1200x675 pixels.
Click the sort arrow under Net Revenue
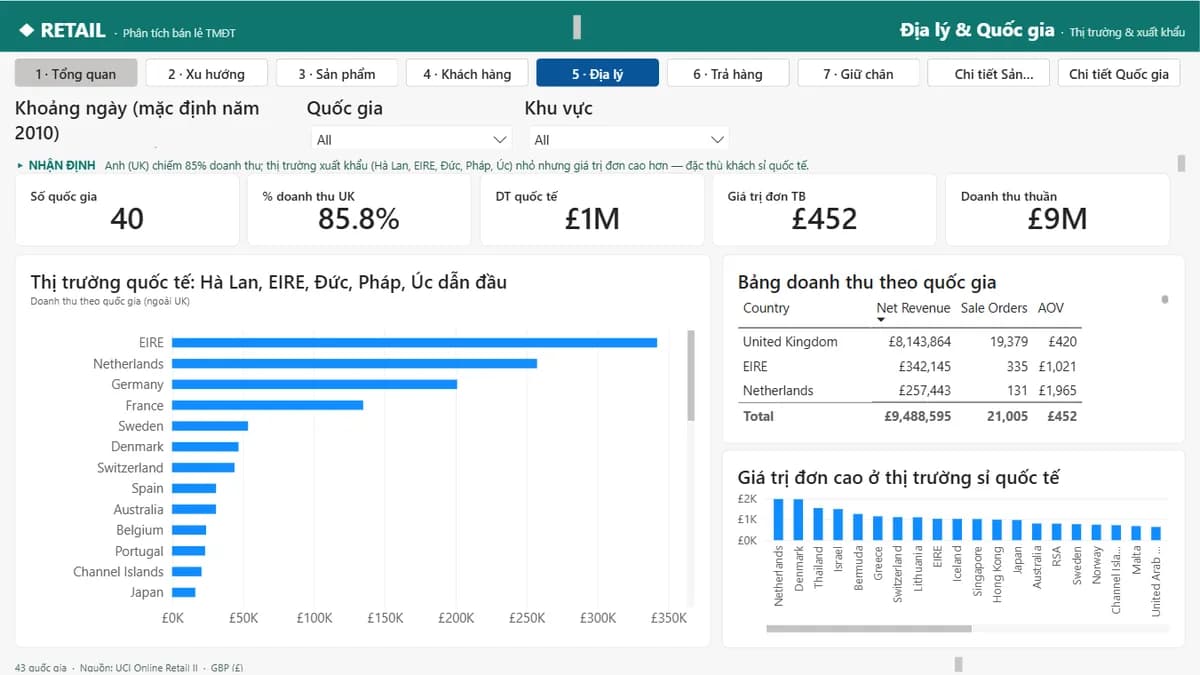pyautogui.click(x=881, y=320)
